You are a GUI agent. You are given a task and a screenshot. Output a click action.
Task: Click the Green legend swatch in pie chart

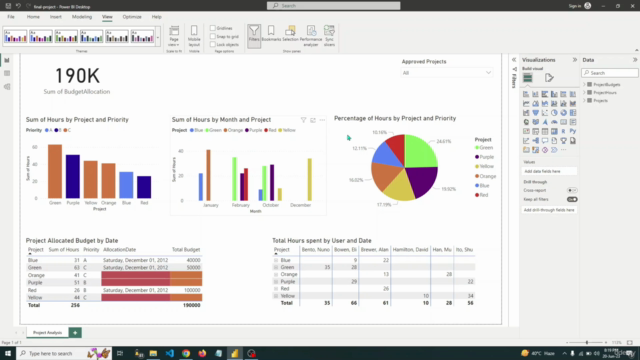(477, 148)
